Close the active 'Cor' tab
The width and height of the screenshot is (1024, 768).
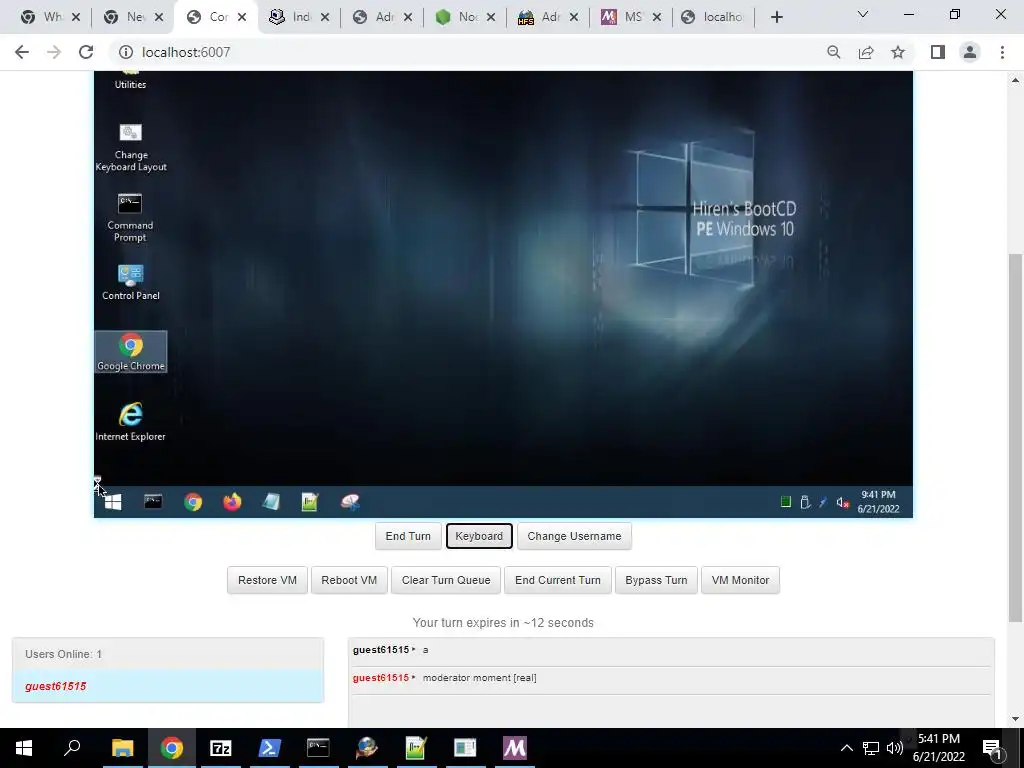pos(242,17)
